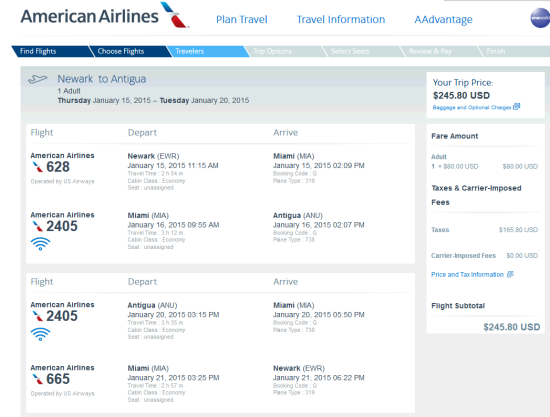Open the Review & Pay step
The image size is (550, 417).
coord(439,51)
